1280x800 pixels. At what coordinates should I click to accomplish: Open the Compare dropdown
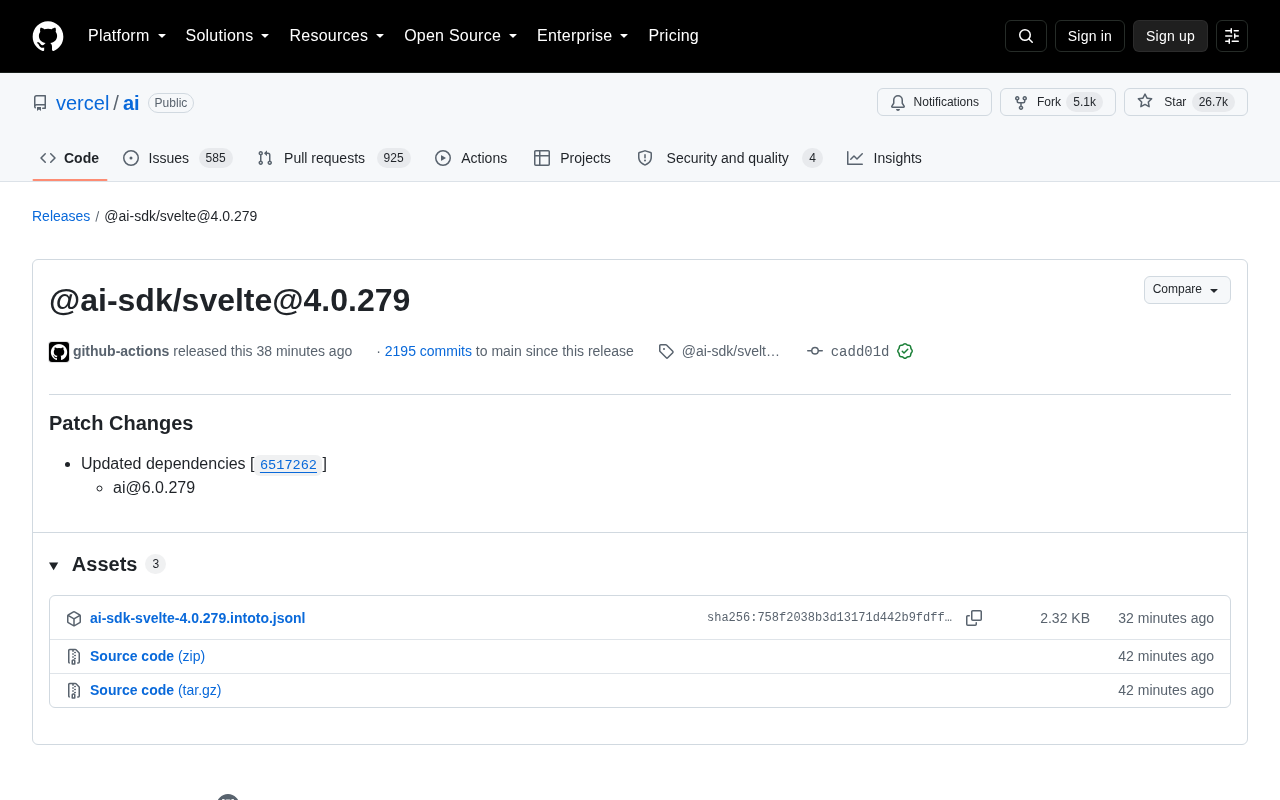pyautogui.click(x=1187, y=290)
